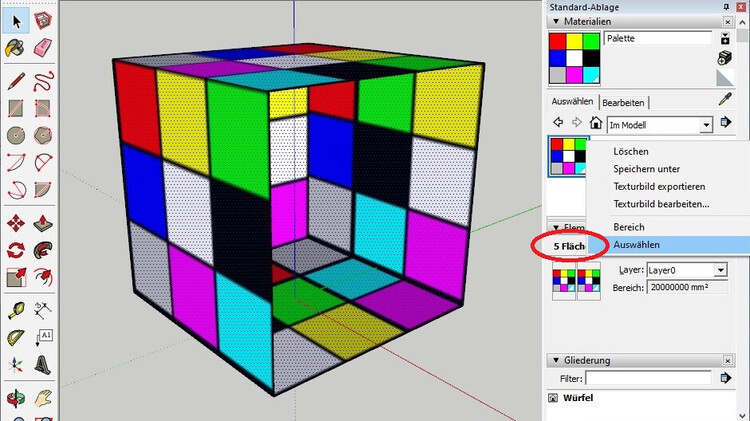Click large material preview thumbnail

[574, 58]
